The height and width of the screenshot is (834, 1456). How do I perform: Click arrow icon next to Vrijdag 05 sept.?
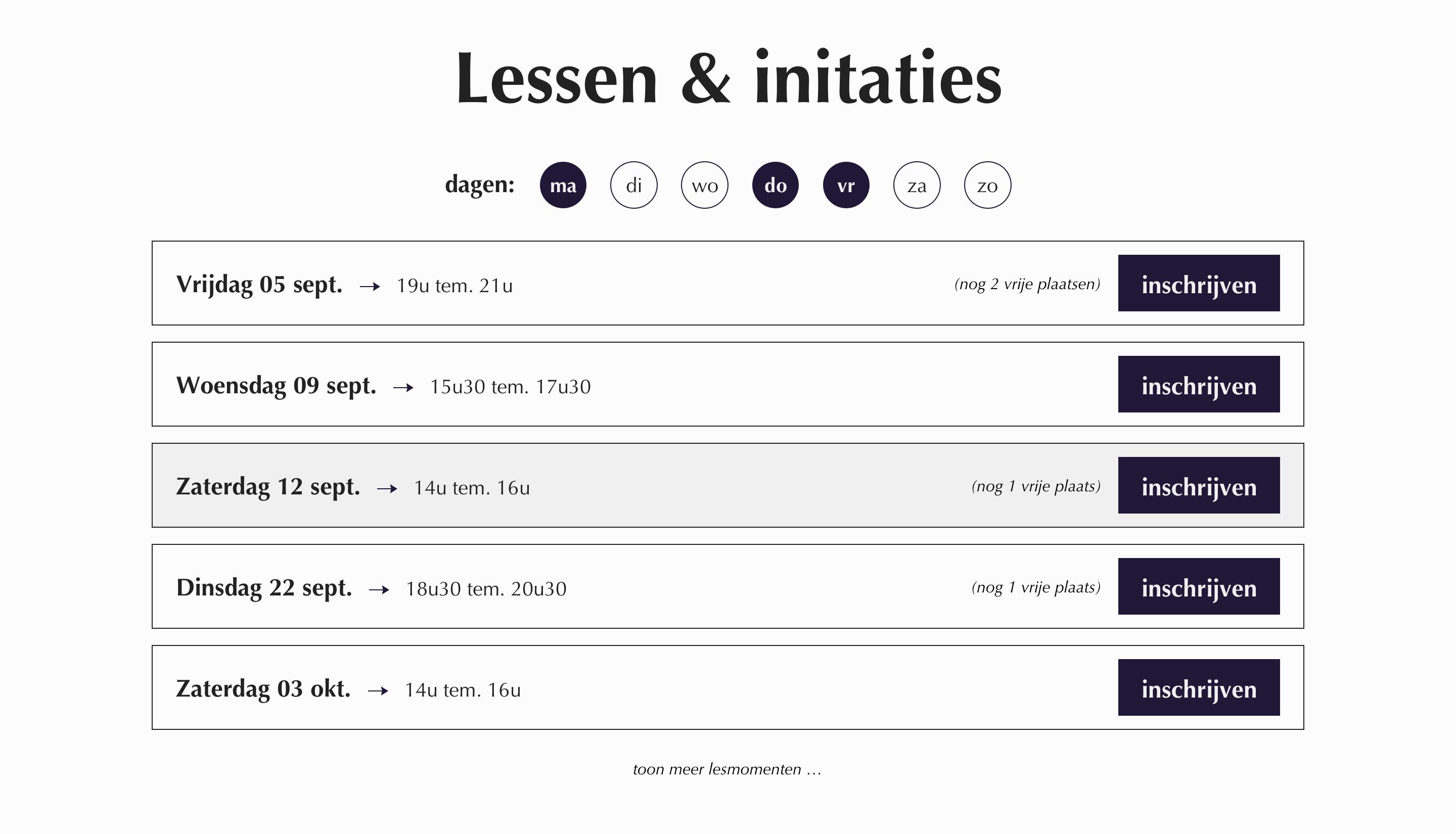tap(370, 287)
